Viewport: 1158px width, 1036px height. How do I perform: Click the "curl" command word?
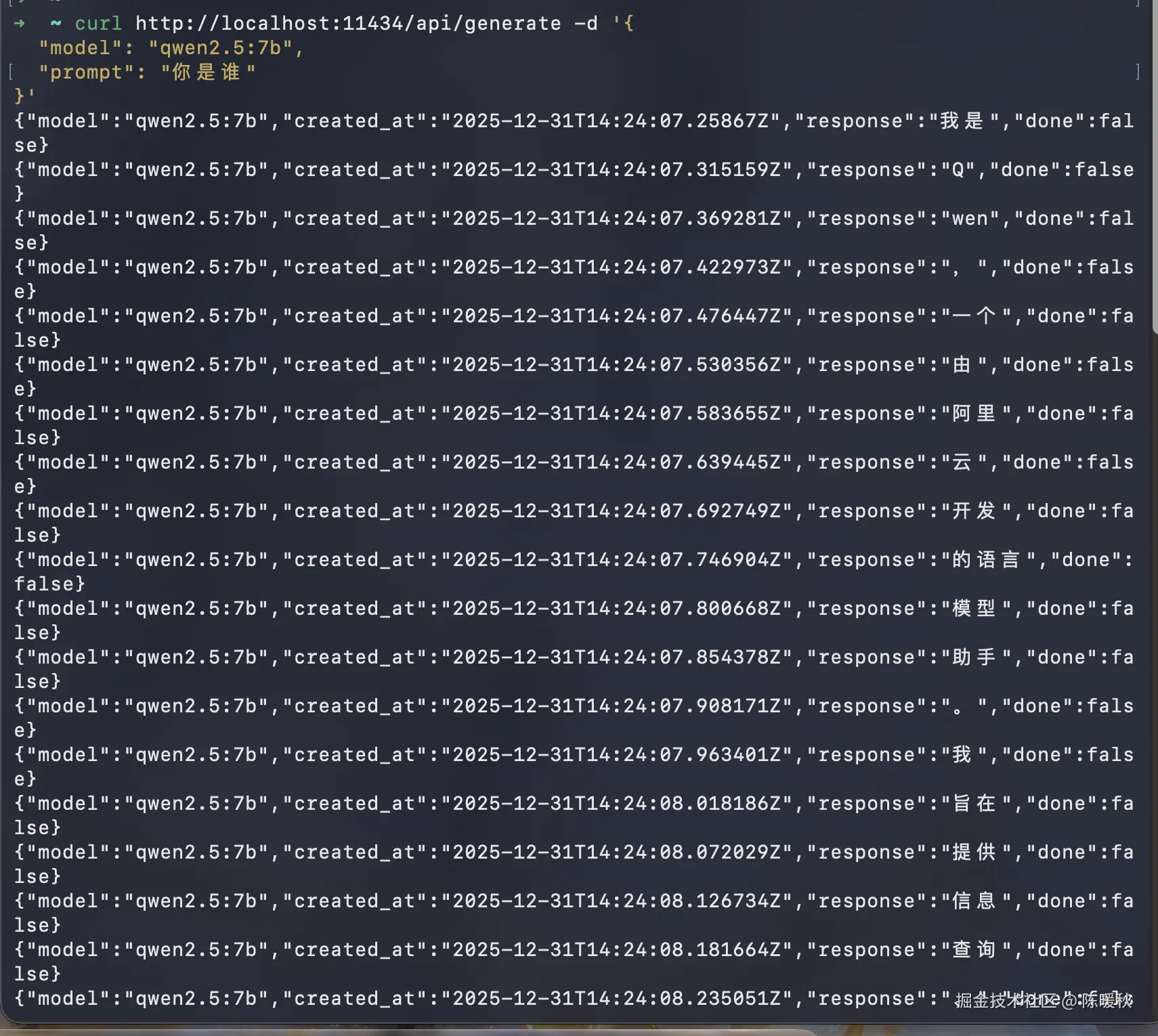98,24
